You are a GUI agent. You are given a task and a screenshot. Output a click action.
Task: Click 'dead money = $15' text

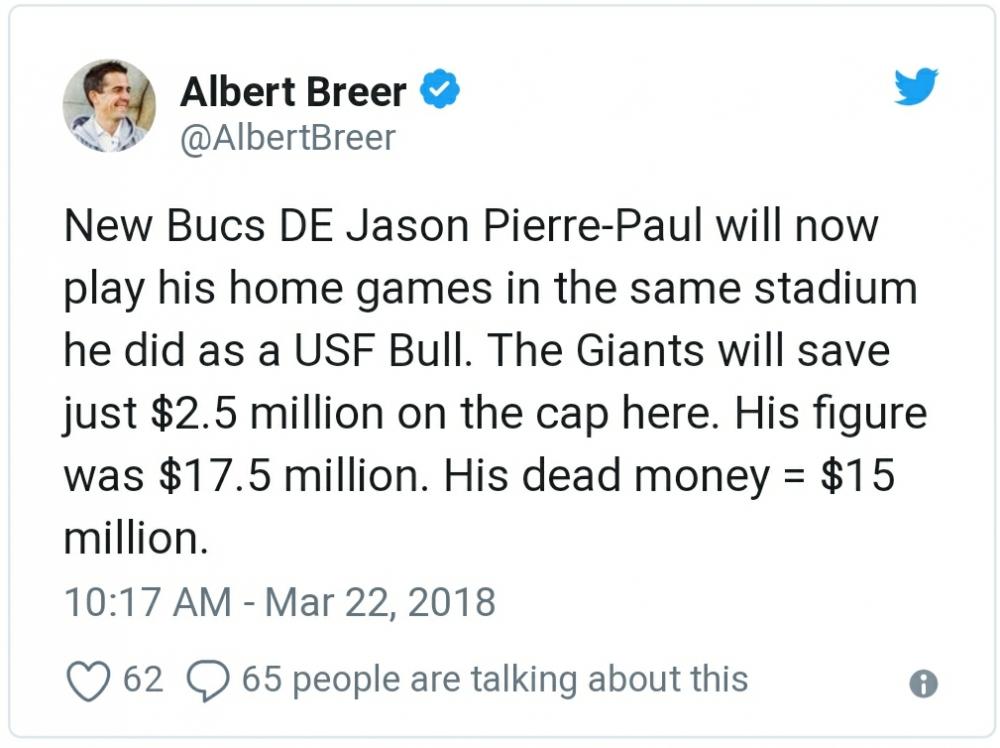709,476
